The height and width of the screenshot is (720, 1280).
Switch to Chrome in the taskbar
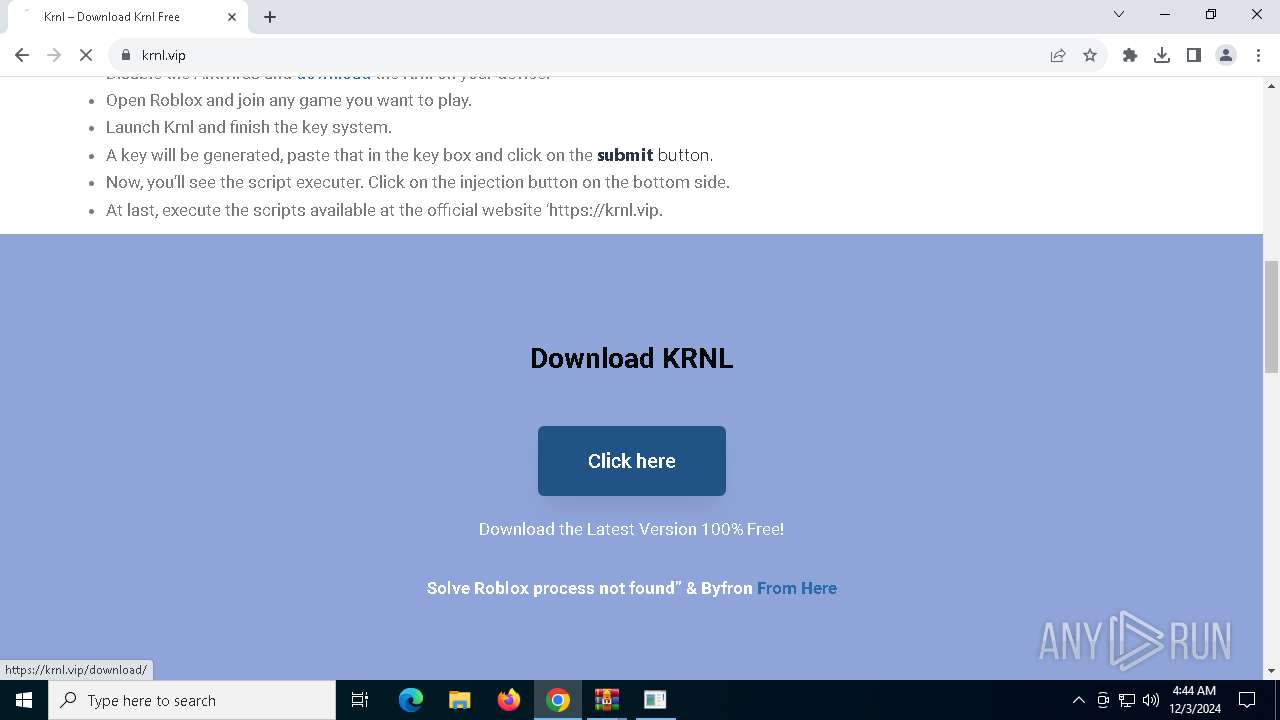(558, 700)
